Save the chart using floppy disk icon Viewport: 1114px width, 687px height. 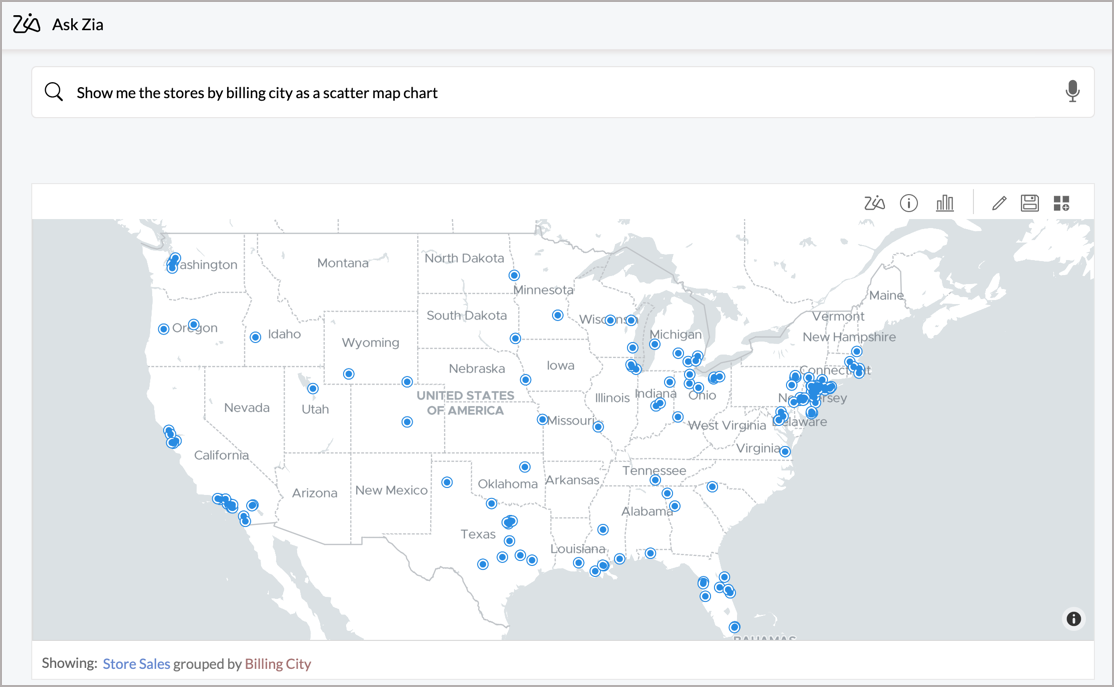click(x=1030, y=203)
